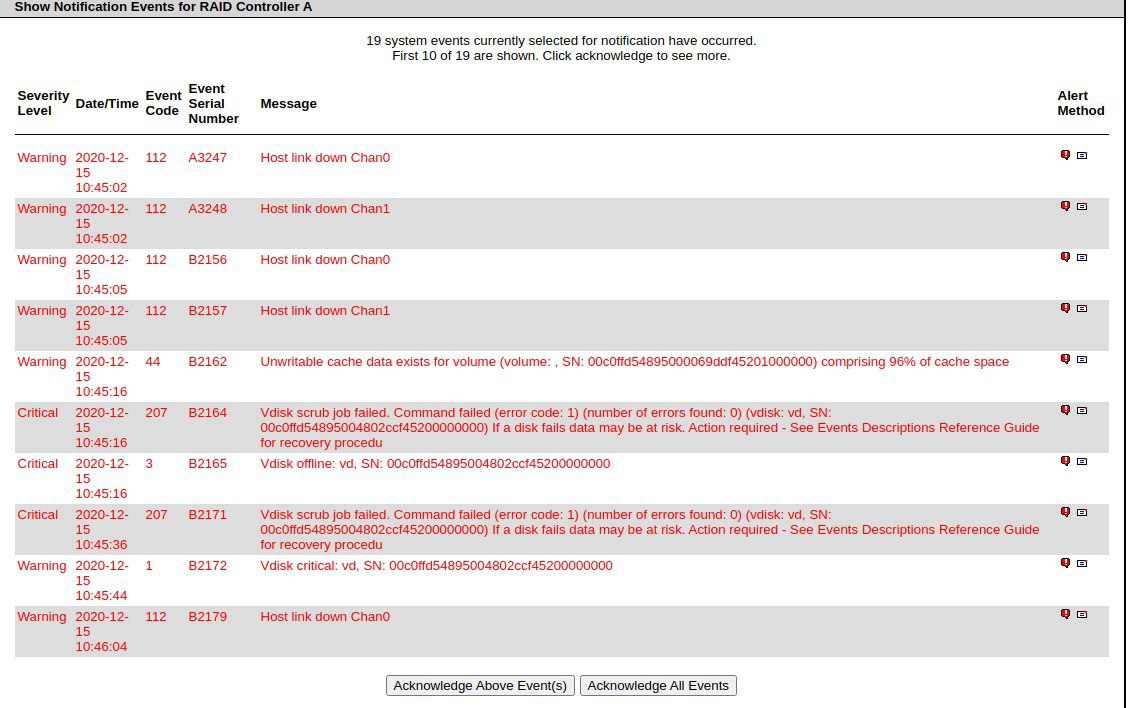The image size is (1131, 708).
Task: Click event code 44 in B2162 row
Action: click(153, 362)
